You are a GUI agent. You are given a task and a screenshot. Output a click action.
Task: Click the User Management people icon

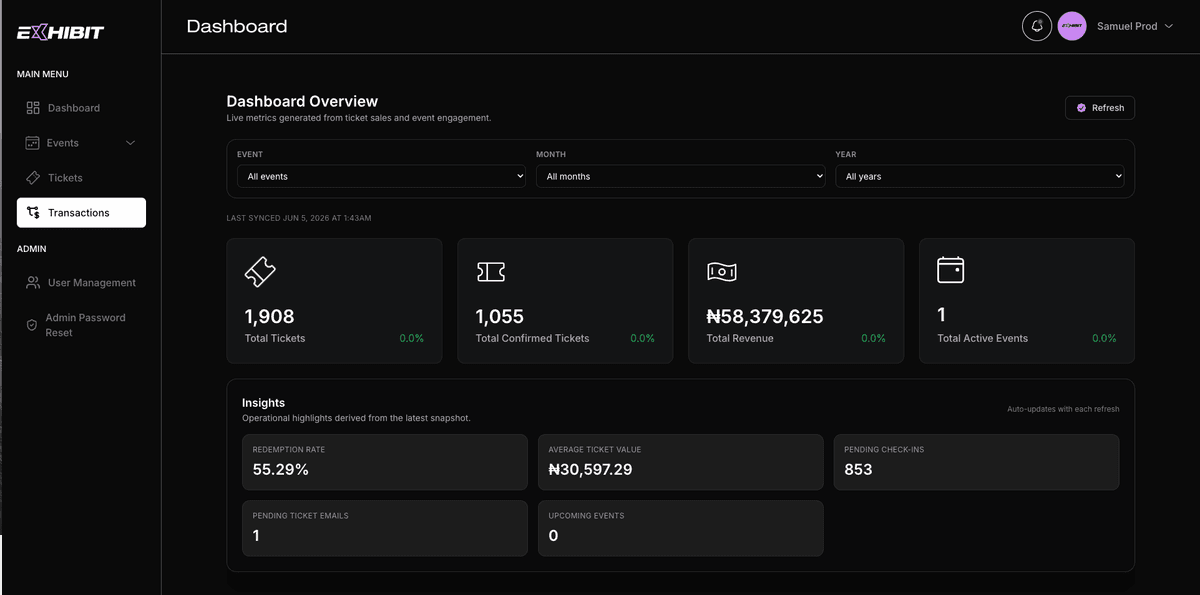tap(33, 283)
